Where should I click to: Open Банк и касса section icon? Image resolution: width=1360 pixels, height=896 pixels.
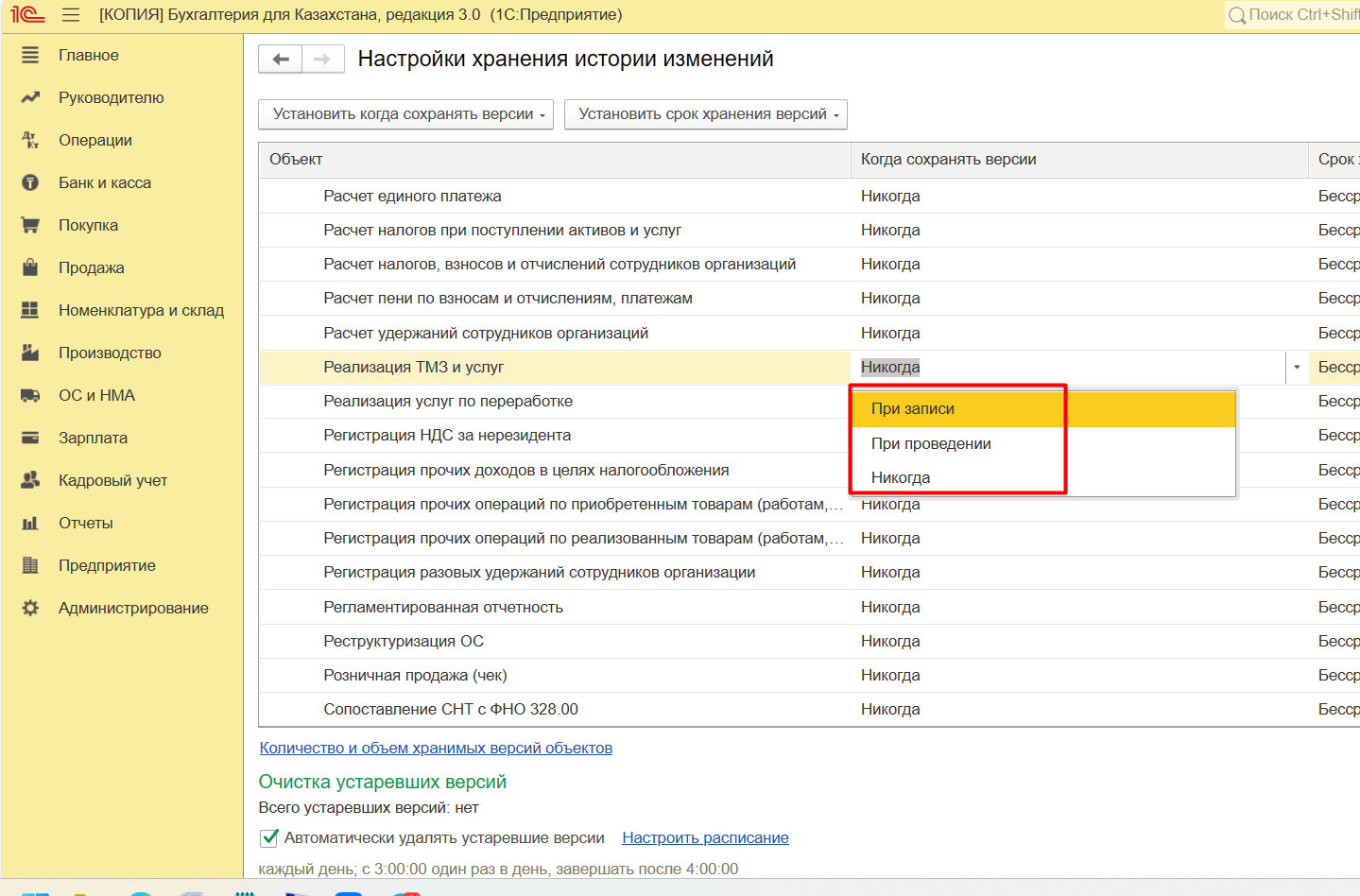(x=30, y=182)
